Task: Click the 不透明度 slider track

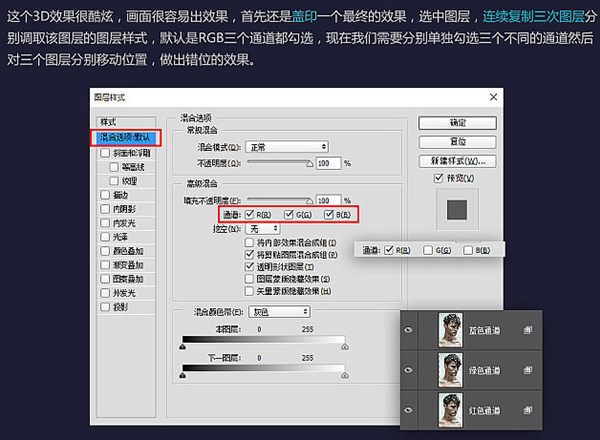Action: pyautogui.click(x=280, y=162)
